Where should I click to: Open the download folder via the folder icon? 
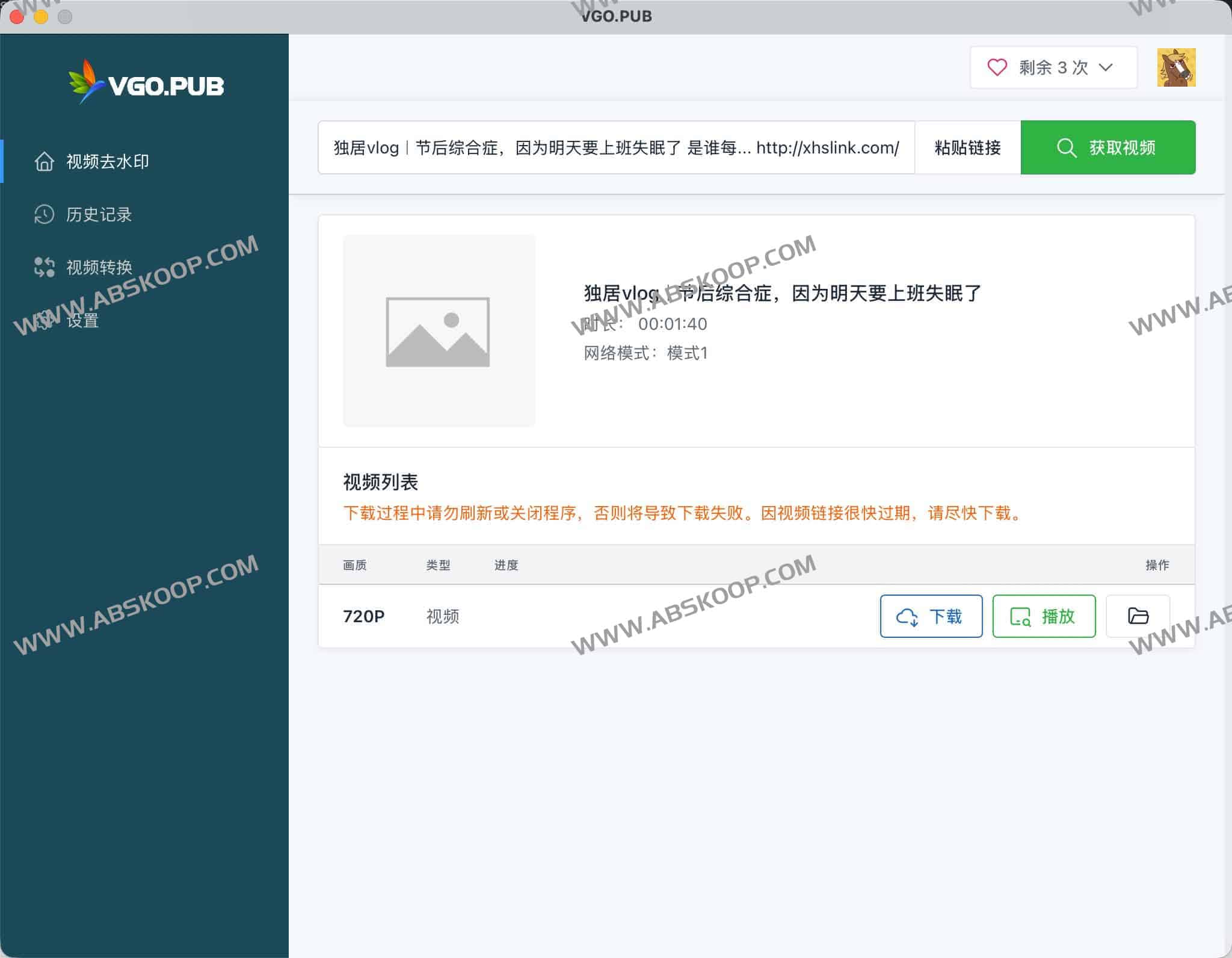coord(1138,616)
